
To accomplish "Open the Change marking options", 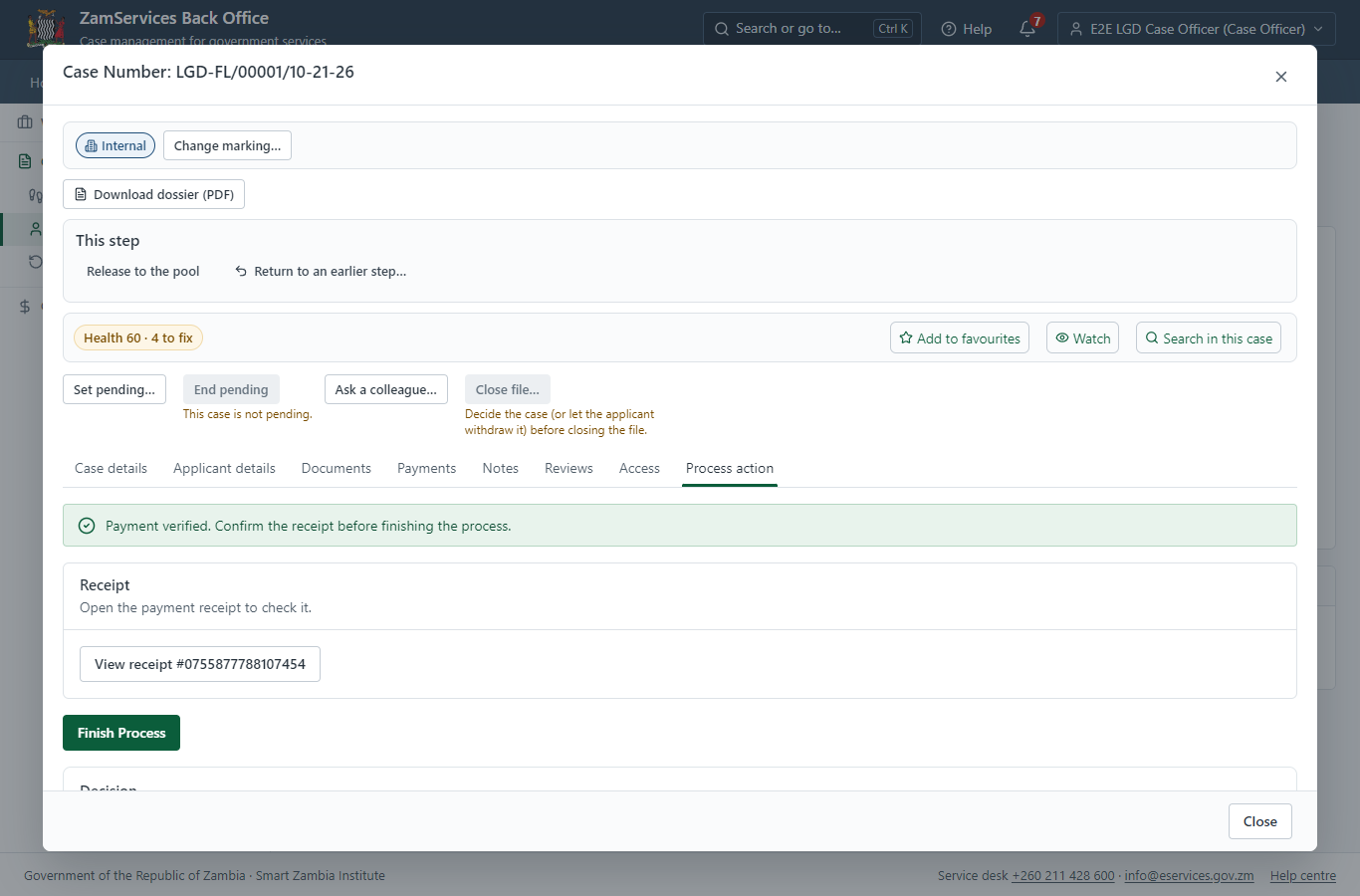I will tap(227, 146).
